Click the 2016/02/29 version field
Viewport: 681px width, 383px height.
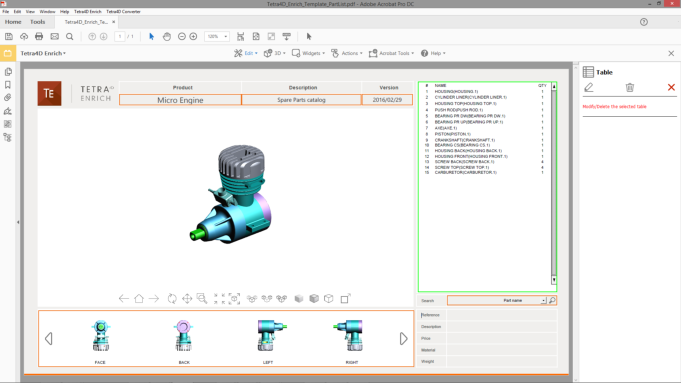click(x=387, y=100)
